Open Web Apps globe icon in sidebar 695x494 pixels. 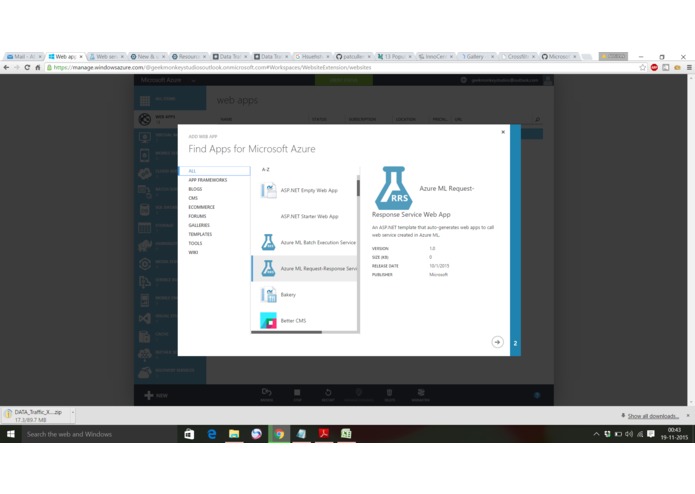pos(145,119)
